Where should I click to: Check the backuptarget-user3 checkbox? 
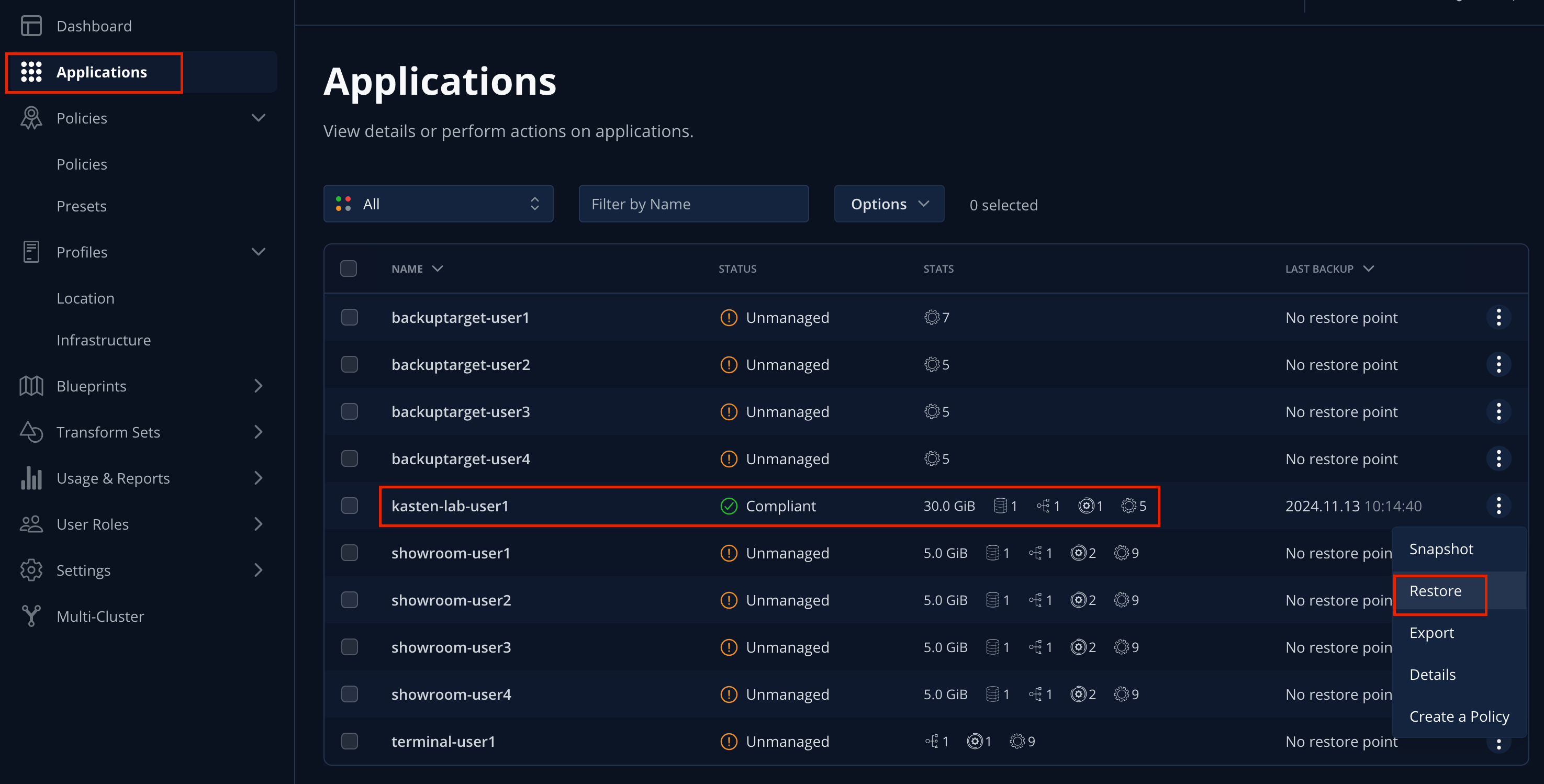pos(350,411)
